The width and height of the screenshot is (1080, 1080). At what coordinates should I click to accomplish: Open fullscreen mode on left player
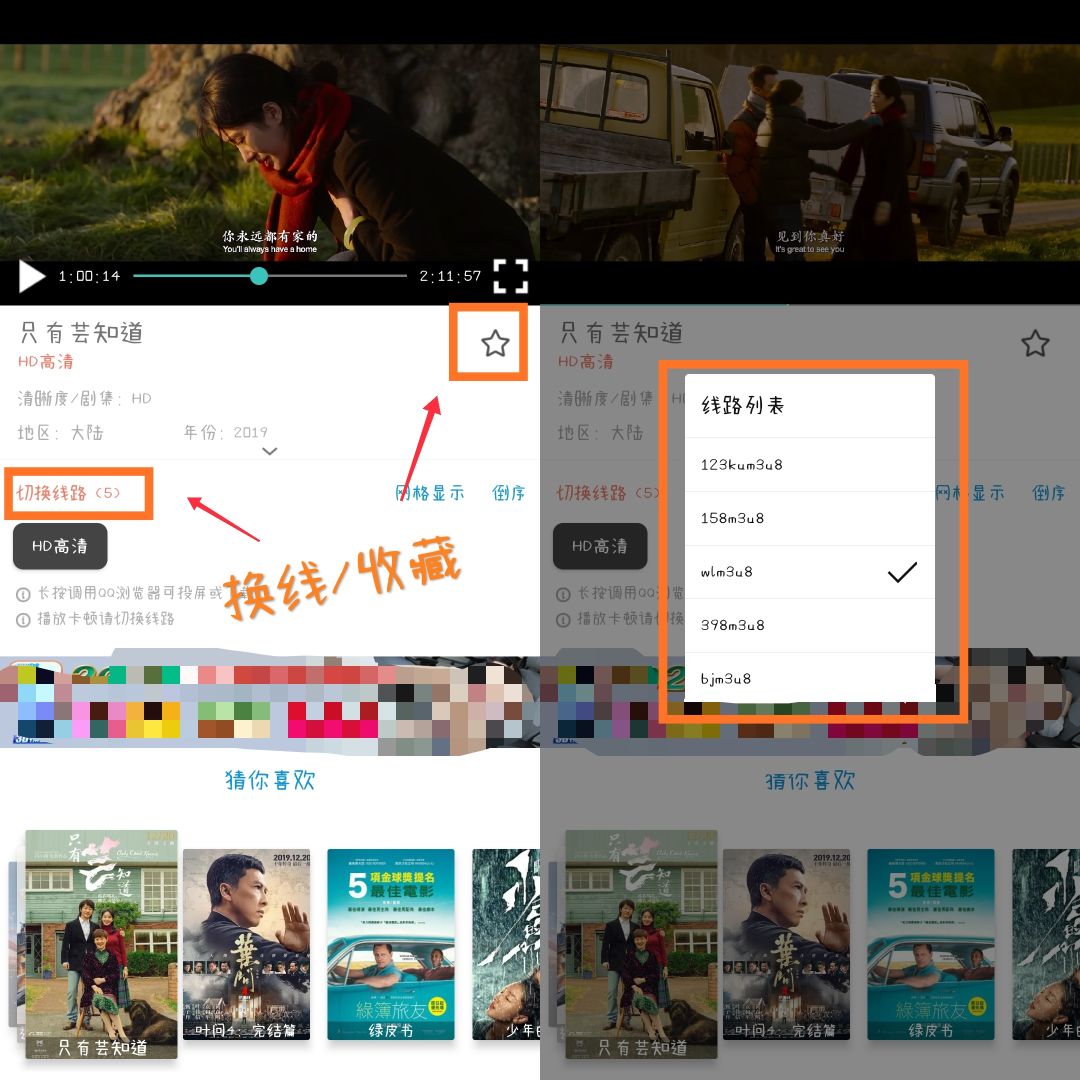[x=510, y=276]
